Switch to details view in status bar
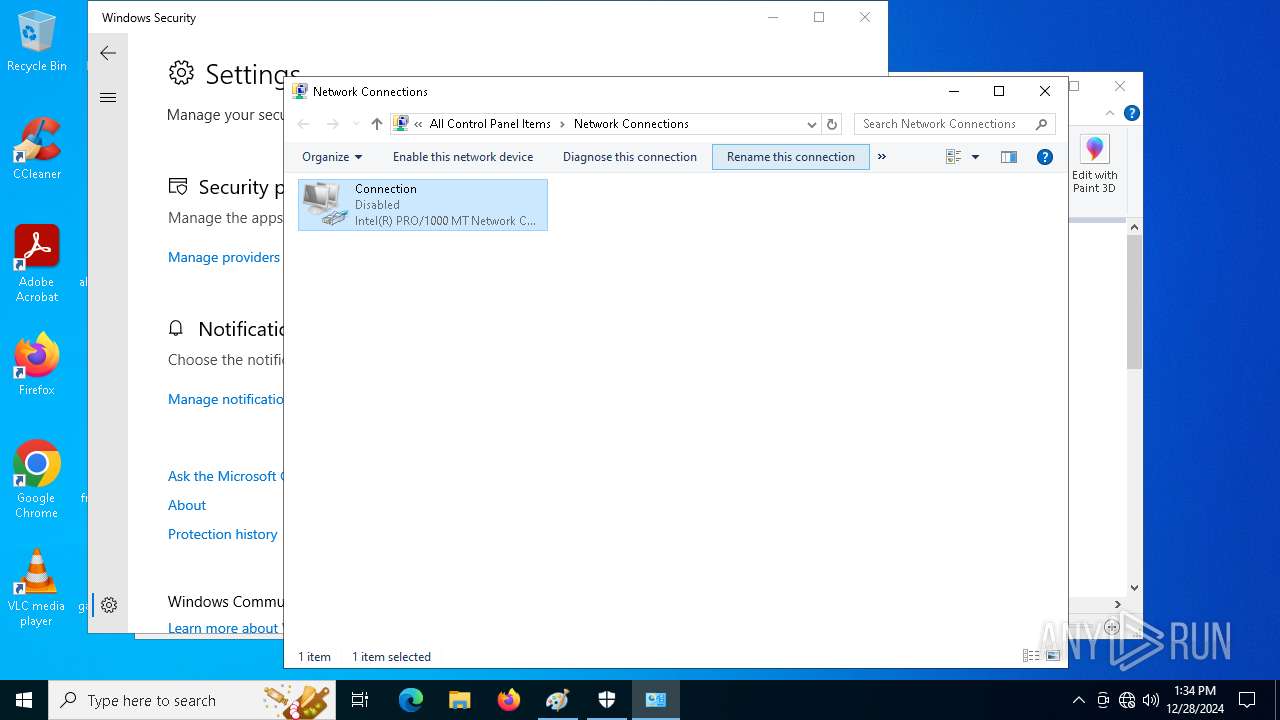The image size is (1280, 720). 1031,656
